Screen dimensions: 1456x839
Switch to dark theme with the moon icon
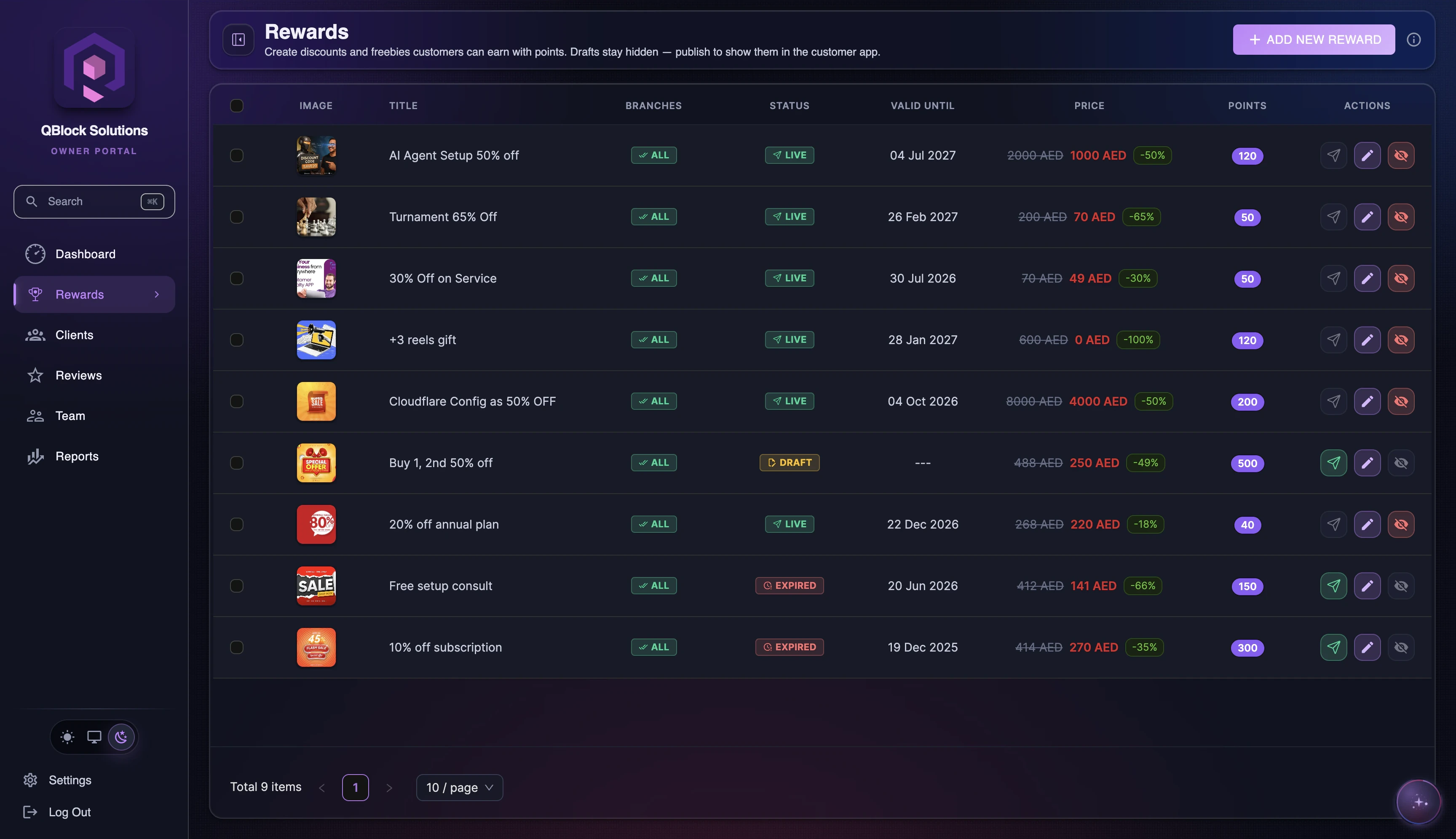(x=121, y=737)
